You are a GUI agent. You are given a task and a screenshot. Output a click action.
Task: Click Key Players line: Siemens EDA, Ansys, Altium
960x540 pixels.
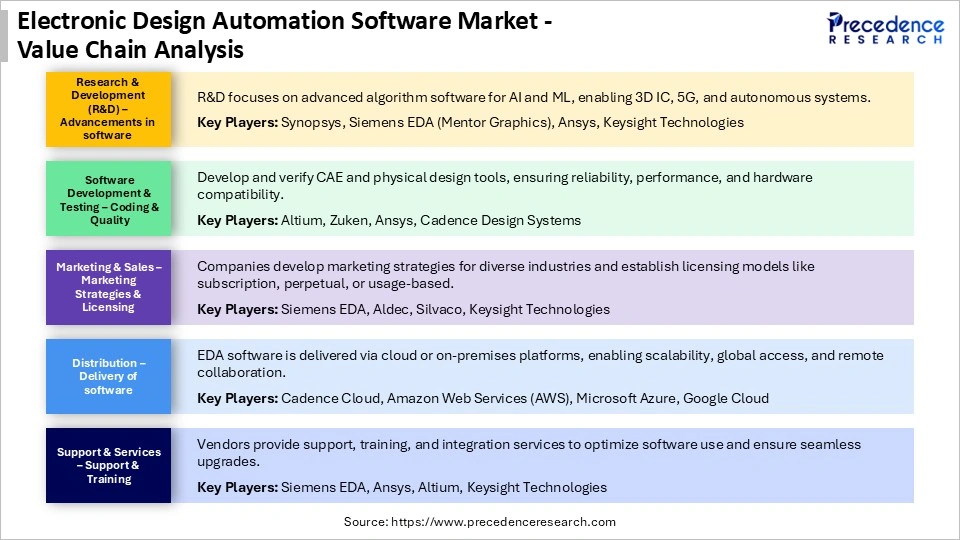pyautogui.click(x=402, y=488)
